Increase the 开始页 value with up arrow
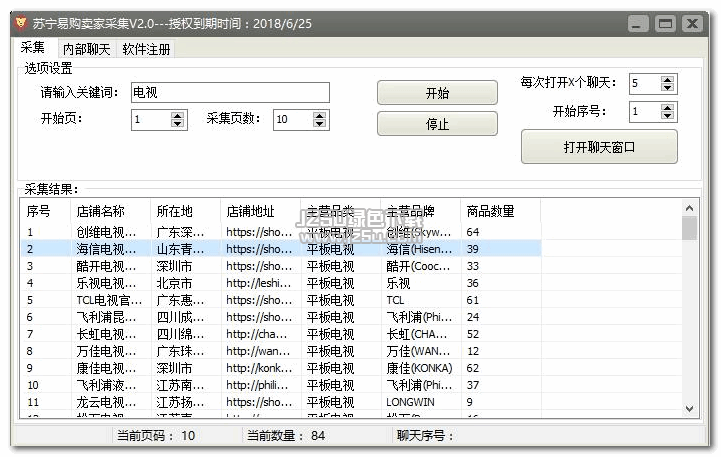Screen dimensions: 721x457 (177, 115)
